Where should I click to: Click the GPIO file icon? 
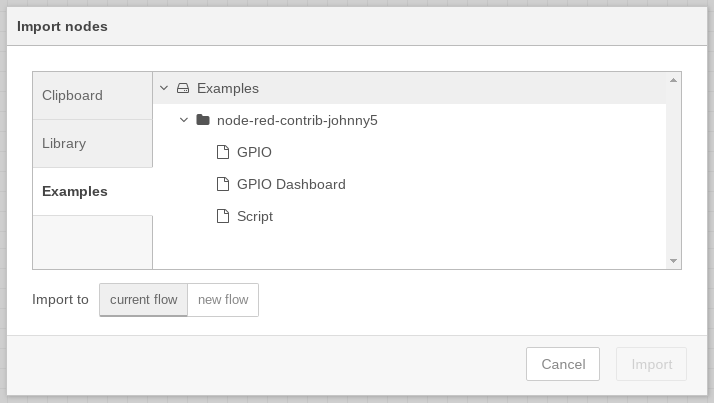pyautogui.click(x=223, y=152)
